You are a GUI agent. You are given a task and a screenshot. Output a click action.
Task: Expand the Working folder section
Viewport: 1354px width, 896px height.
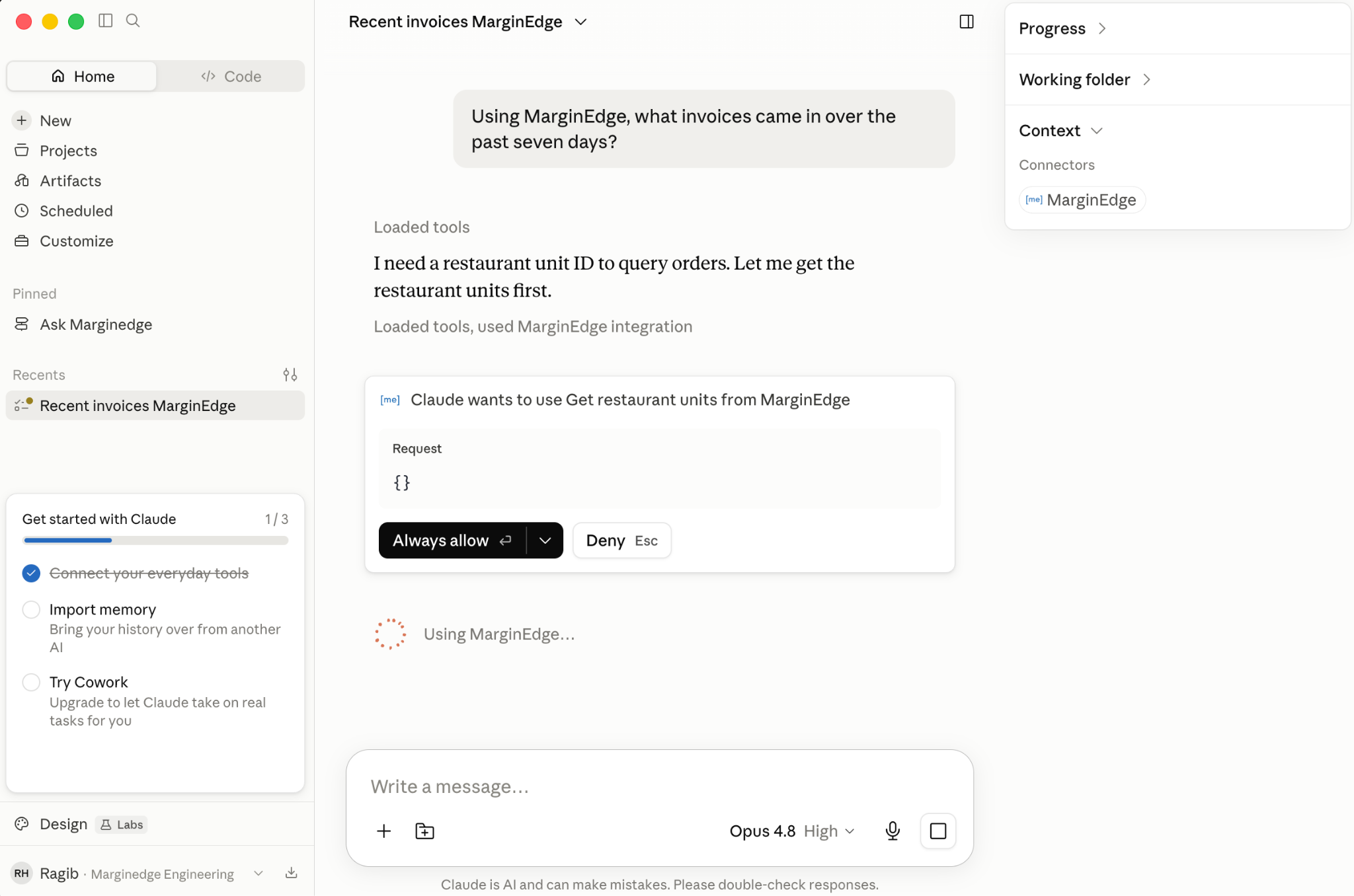tap(1084, 79)
